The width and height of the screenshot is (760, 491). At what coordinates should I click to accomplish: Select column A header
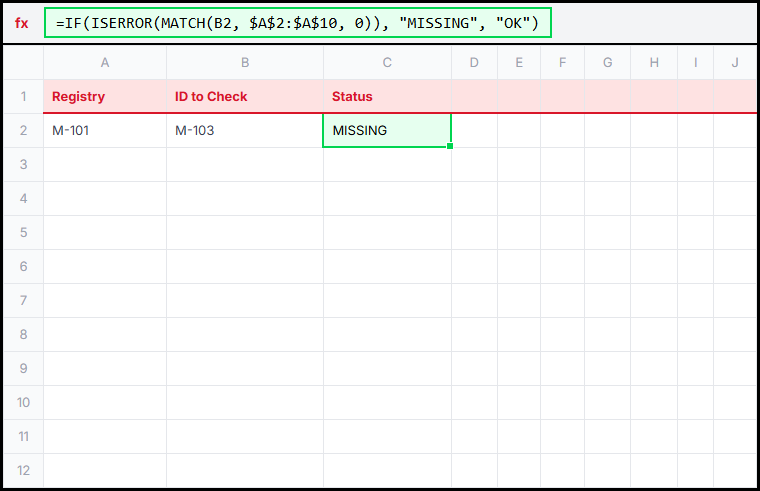tap(105, 63)
